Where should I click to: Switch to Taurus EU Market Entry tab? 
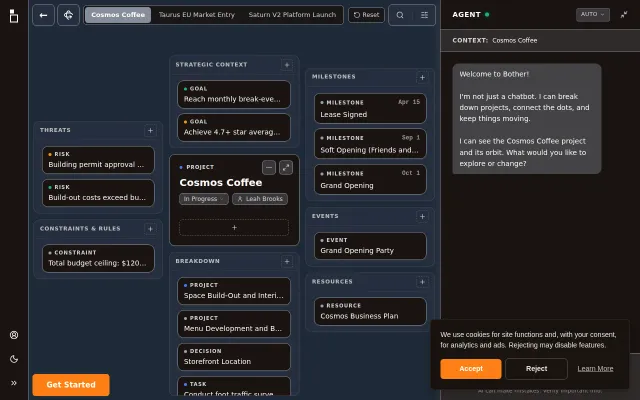point(197,15)
